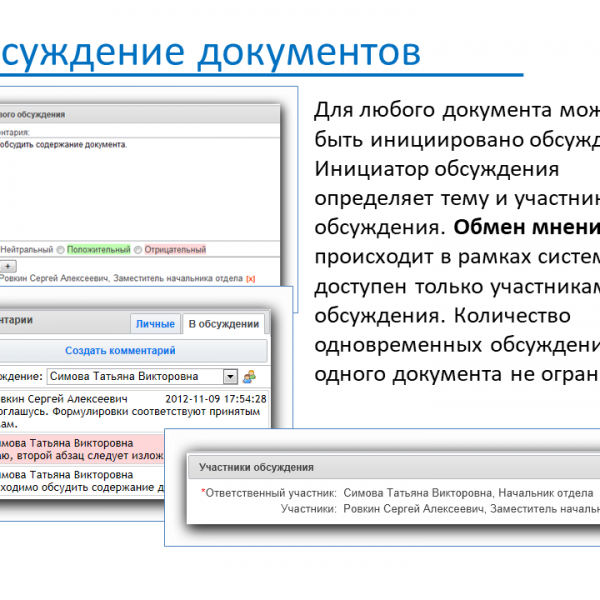The height and width of the screenshot is (600, 600).
Task: Click the new discussion dialog header bar
Action: (140, 114)
